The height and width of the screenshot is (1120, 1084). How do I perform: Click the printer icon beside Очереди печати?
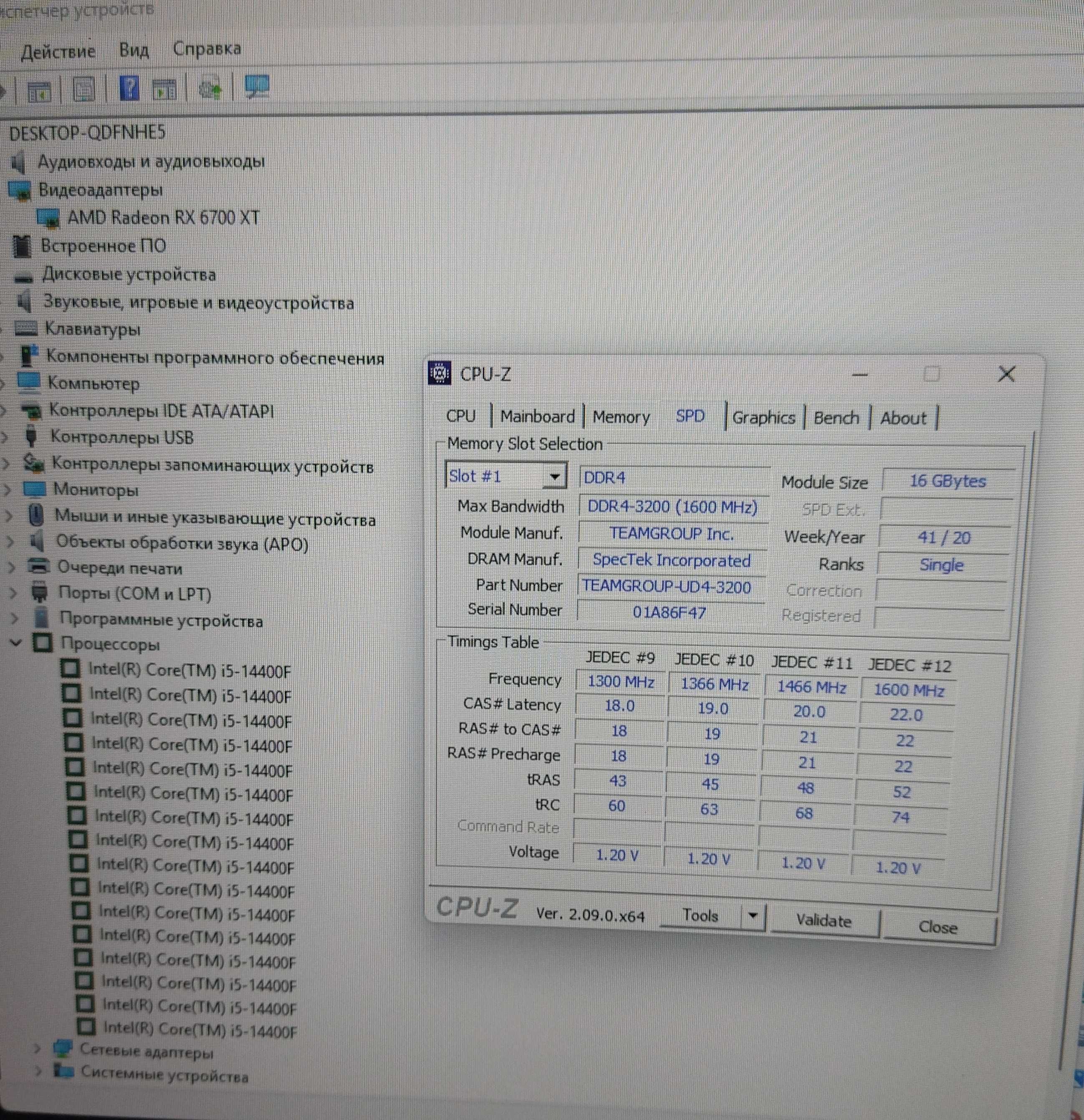click(40, 566)
